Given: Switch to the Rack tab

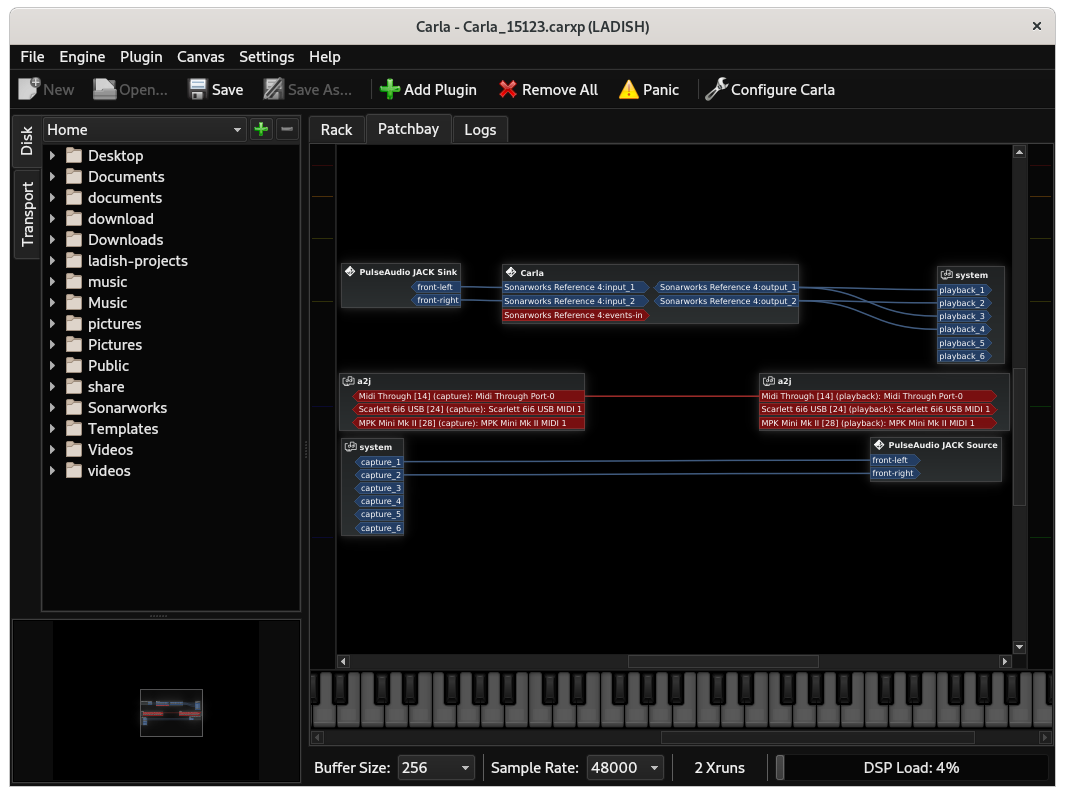Looking at the screenshot, I should pyautogui.click(x=336, y=130).
